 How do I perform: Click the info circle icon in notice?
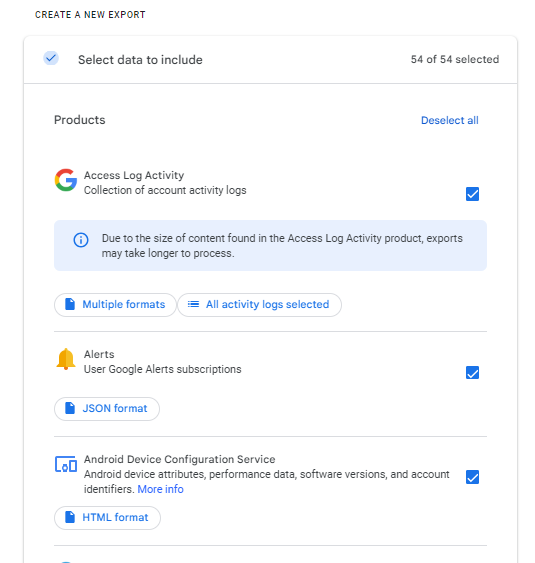click(x=81, y=240)
